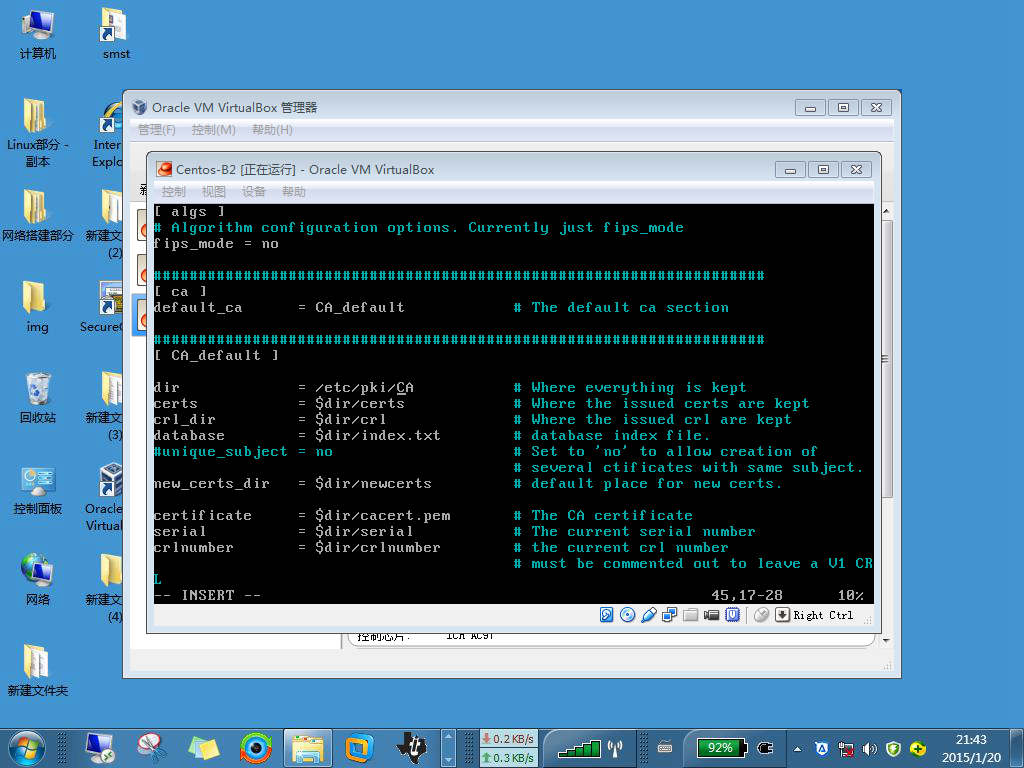This screenshot has width=1024, height=768.
Task: Click the wireless signal strength indicator
Action: click(590, 748)
